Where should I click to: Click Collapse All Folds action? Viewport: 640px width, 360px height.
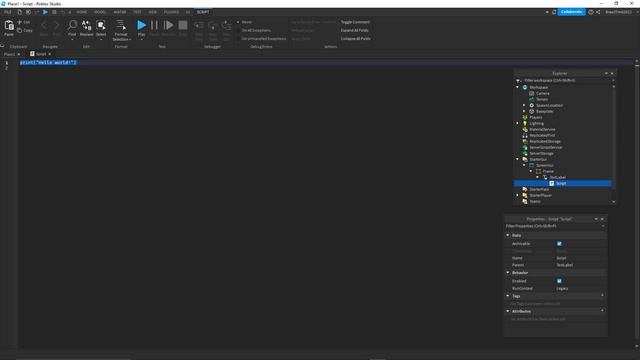pos(356,38)
